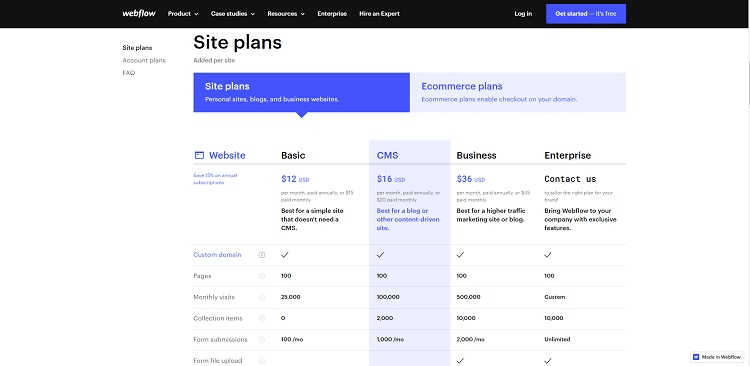Click the Enterprise plan heading
Viewport: 750px width, 366px height.
(x=568, y=155)
